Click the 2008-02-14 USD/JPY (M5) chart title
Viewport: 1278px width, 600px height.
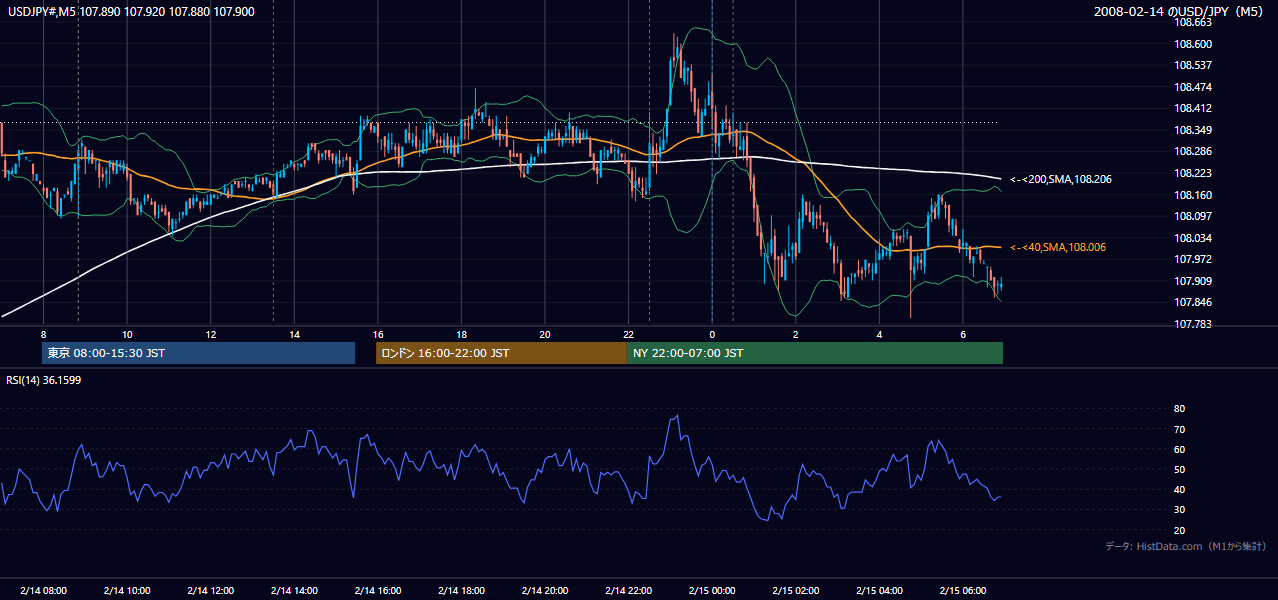[x=1180, y=11]
